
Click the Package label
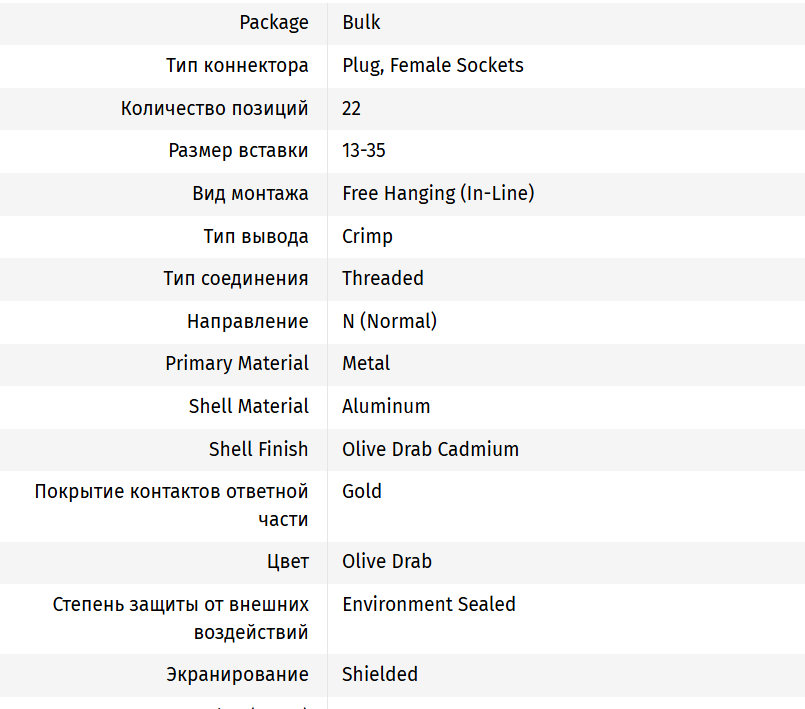point(273,22)
